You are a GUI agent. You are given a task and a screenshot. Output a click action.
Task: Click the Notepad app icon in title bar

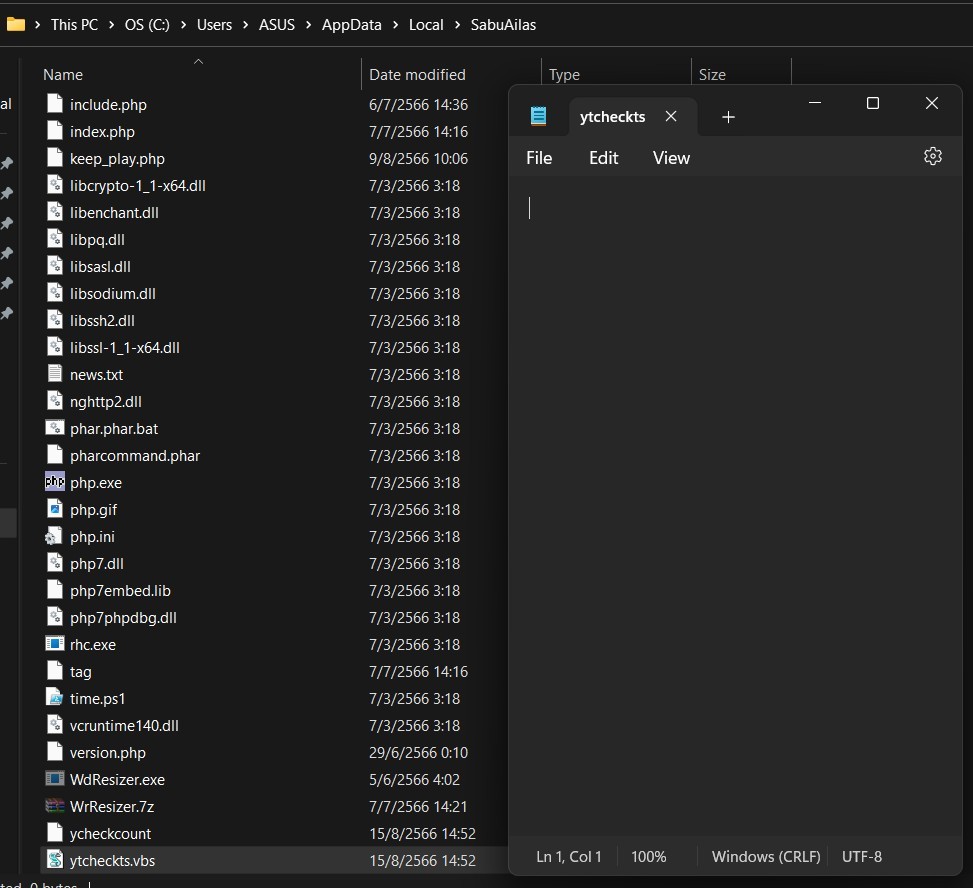[x=539, y=116]
